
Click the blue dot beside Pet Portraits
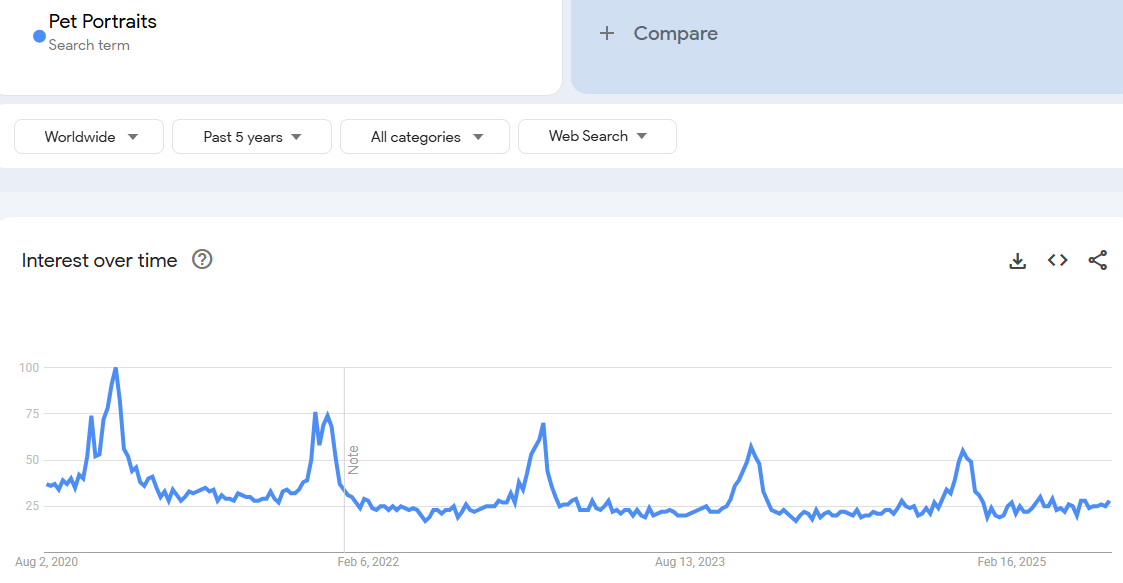pyautogui.click(x=39, y=36)
